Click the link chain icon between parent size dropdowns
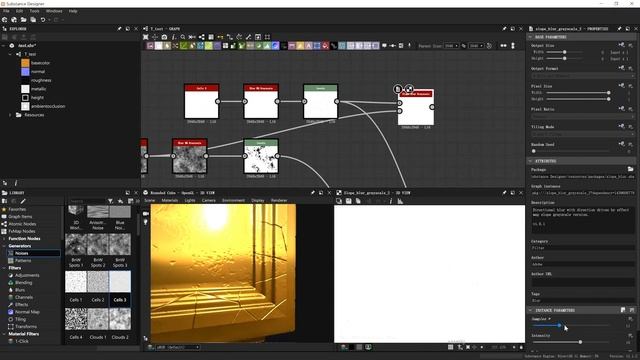This screenshot has width=640, height=360. click(464, 46)
